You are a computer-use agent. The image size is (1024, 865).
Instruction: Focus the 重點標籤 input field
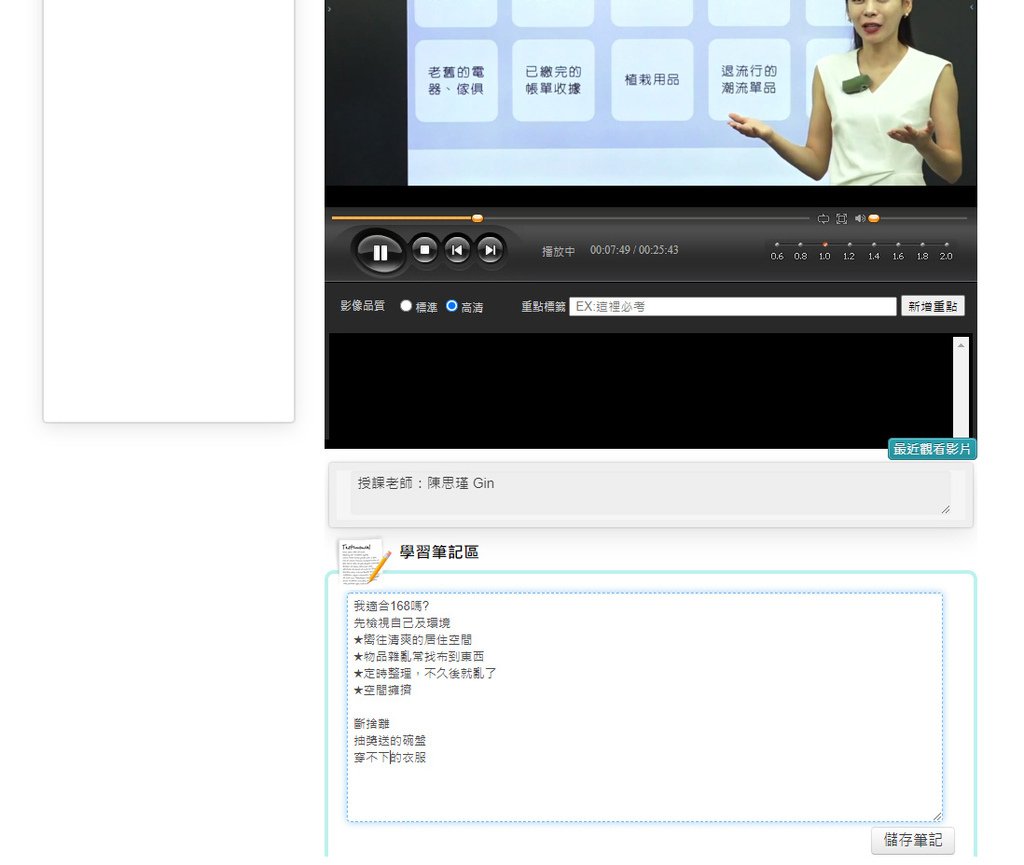[733, 306]
